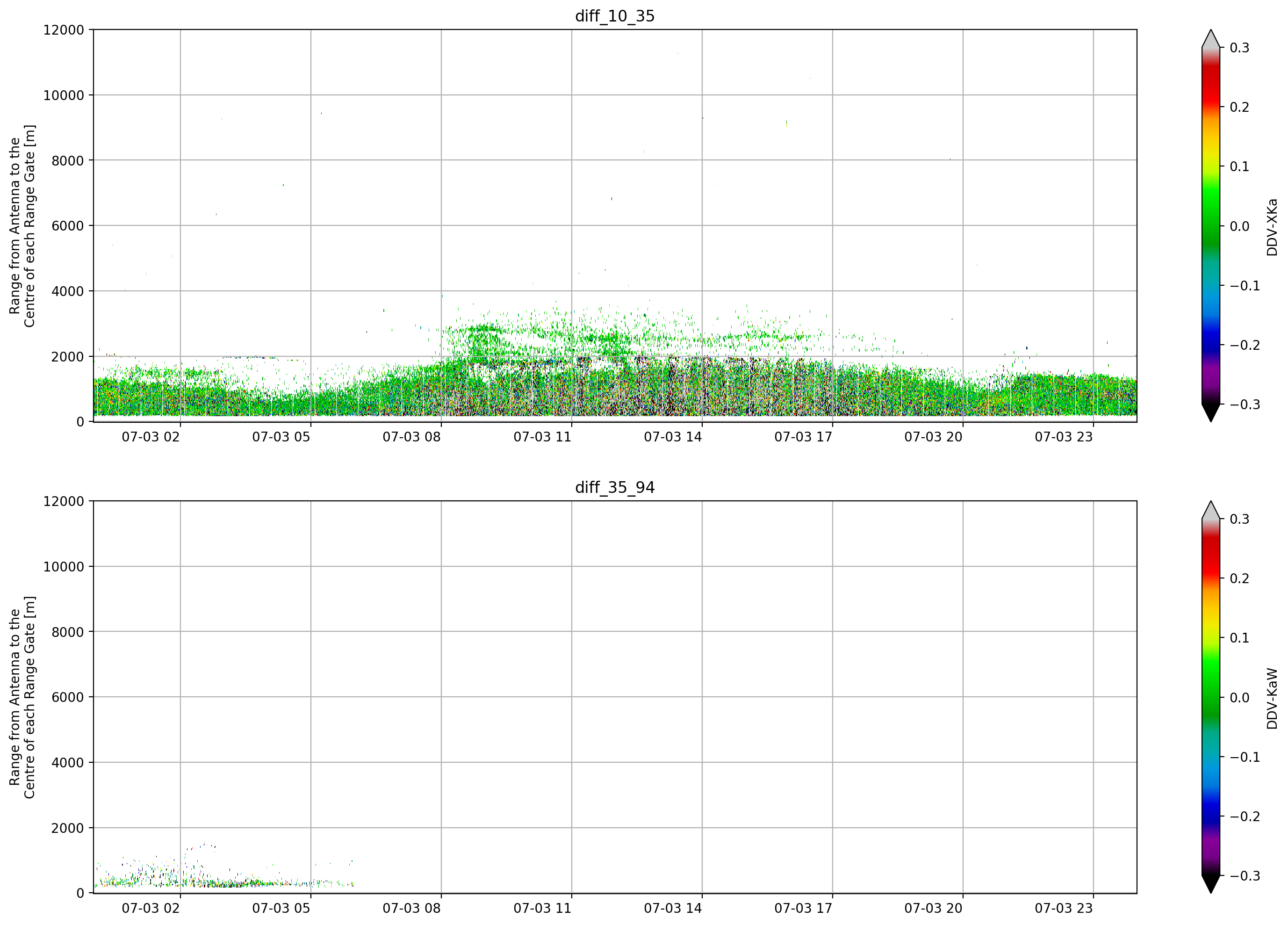Click the 12000 y-tick in diff_10_35 plot

click(x=64, y=29)
